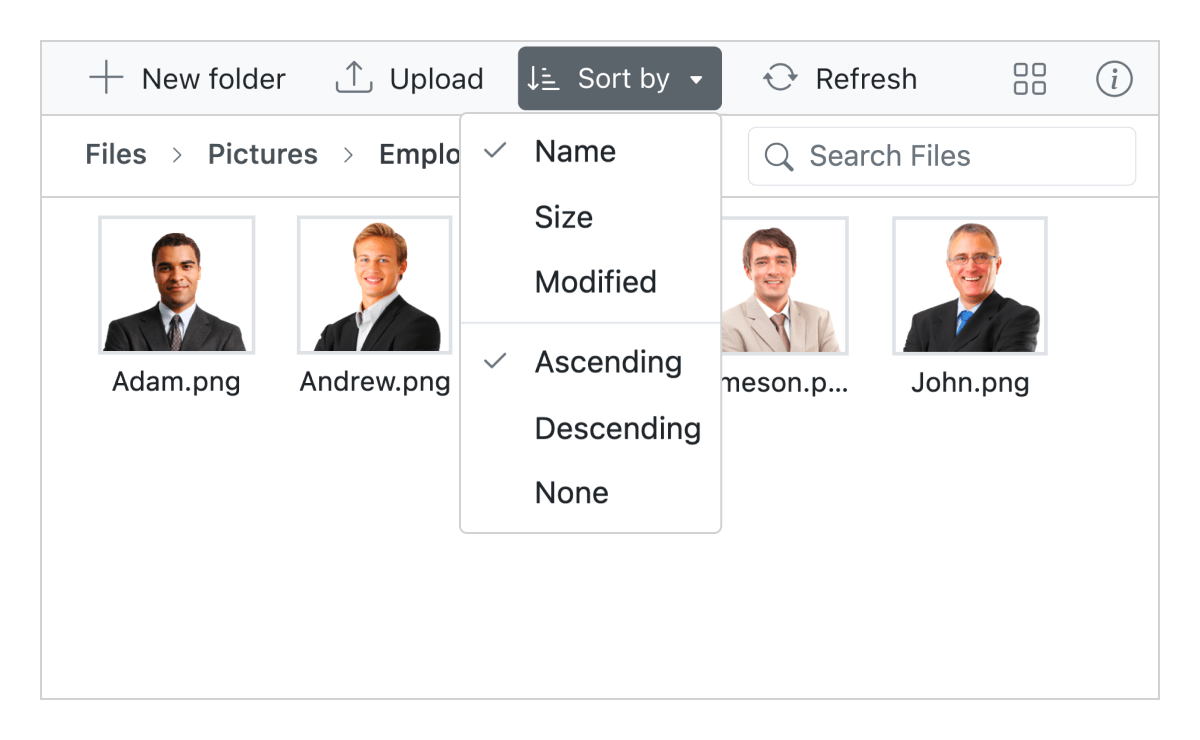Open the Sort by dropdown arrow
The height and width of the screenshot is (740, 1200).
(697, 78)
